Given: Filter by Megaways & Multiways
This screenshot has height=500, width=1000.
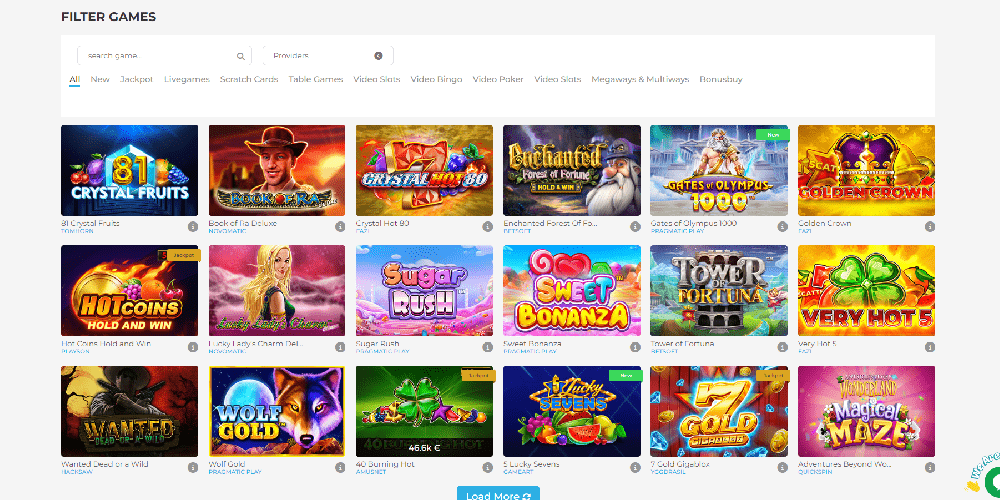Looking at the screenshot, I should click(639, 79).
